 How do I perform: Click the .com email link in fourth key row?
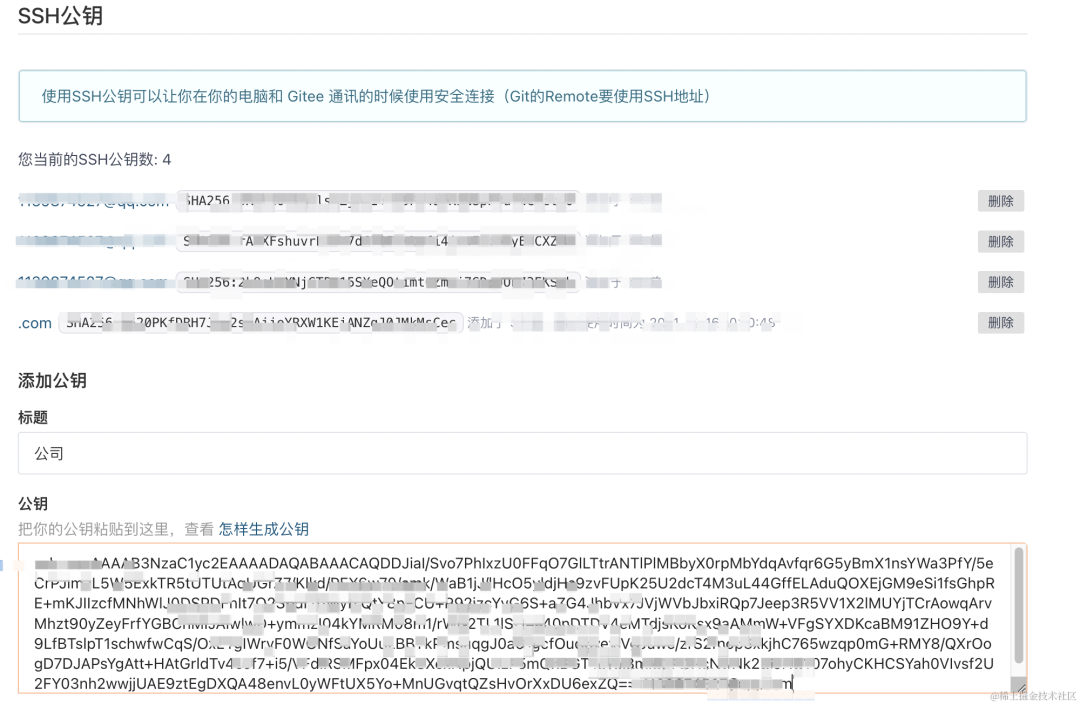point(35,323)
